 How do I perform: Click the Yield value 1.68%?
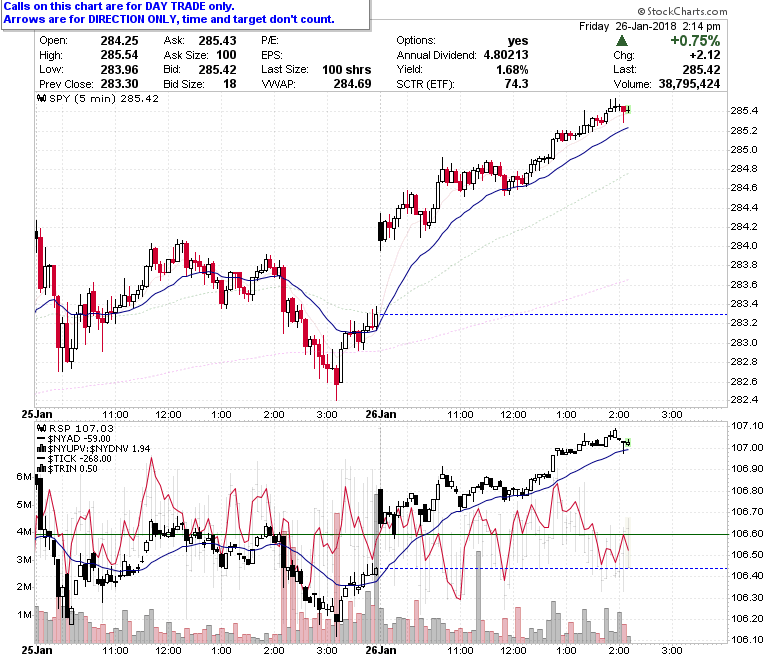[x=512, y=70]
